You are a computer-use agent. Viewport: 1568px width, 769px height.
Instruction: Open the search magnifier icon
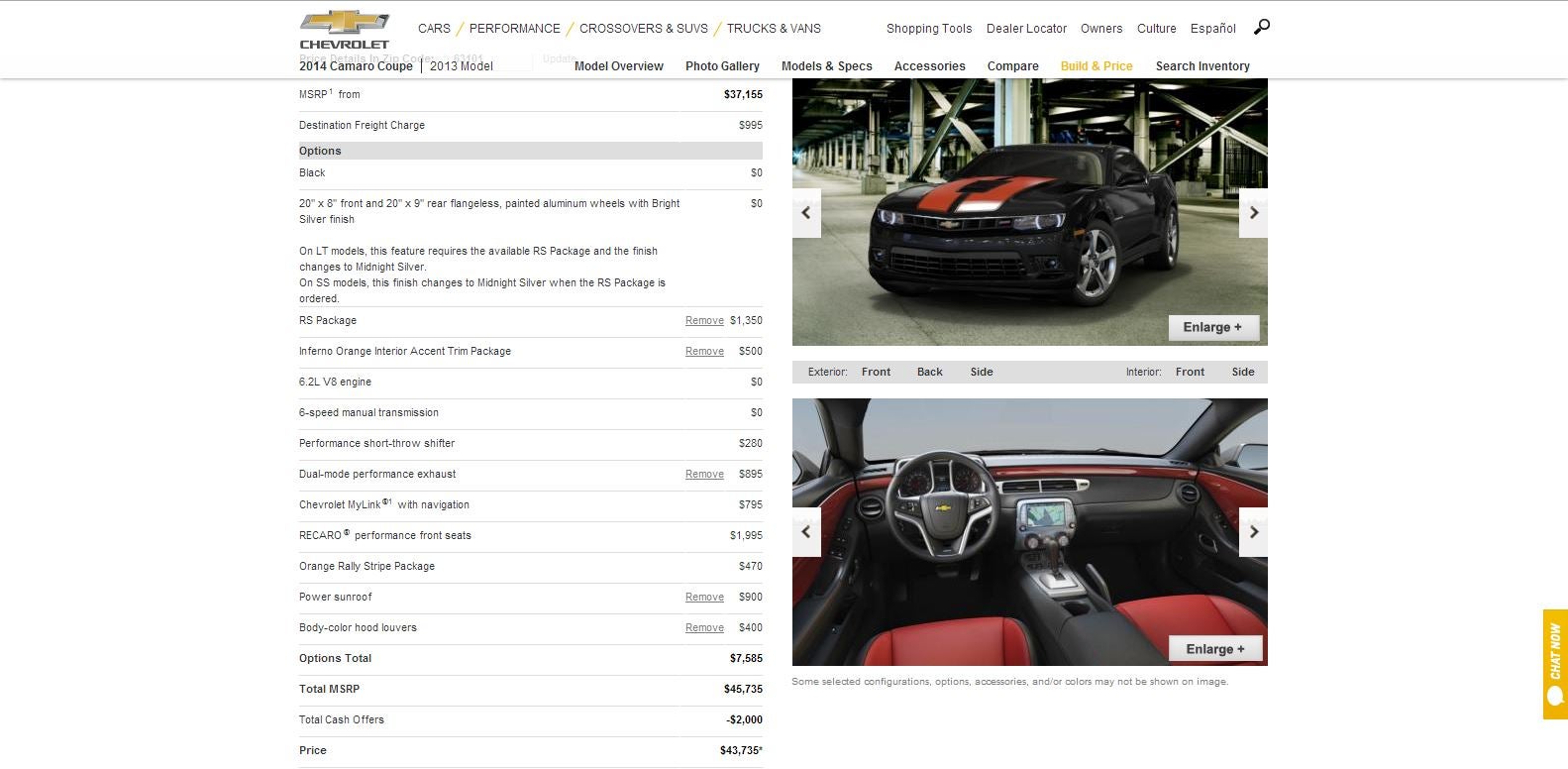coord(1261,27)
